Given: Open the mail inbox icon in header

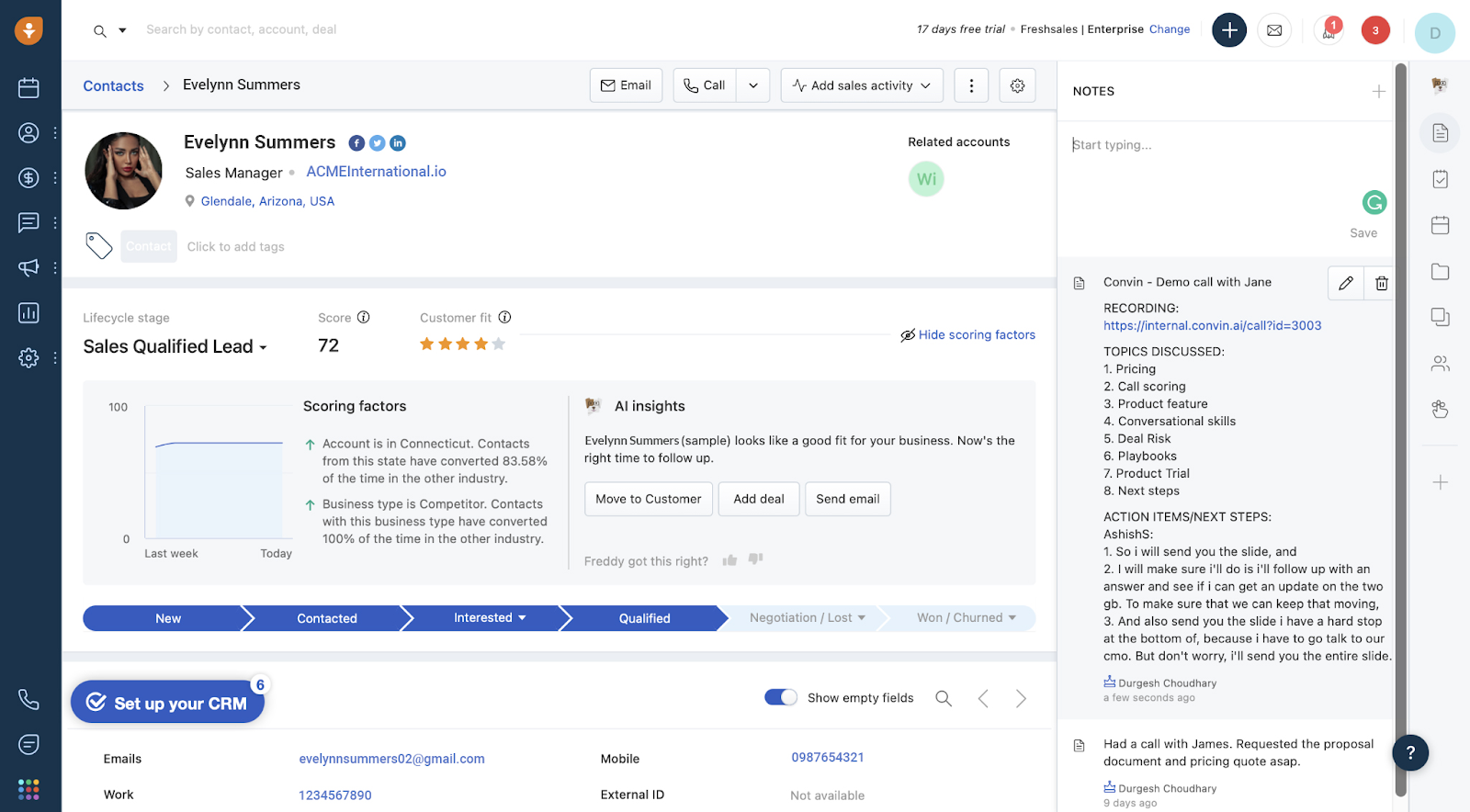Looking at the screenshot, I should click(1274, 30).
